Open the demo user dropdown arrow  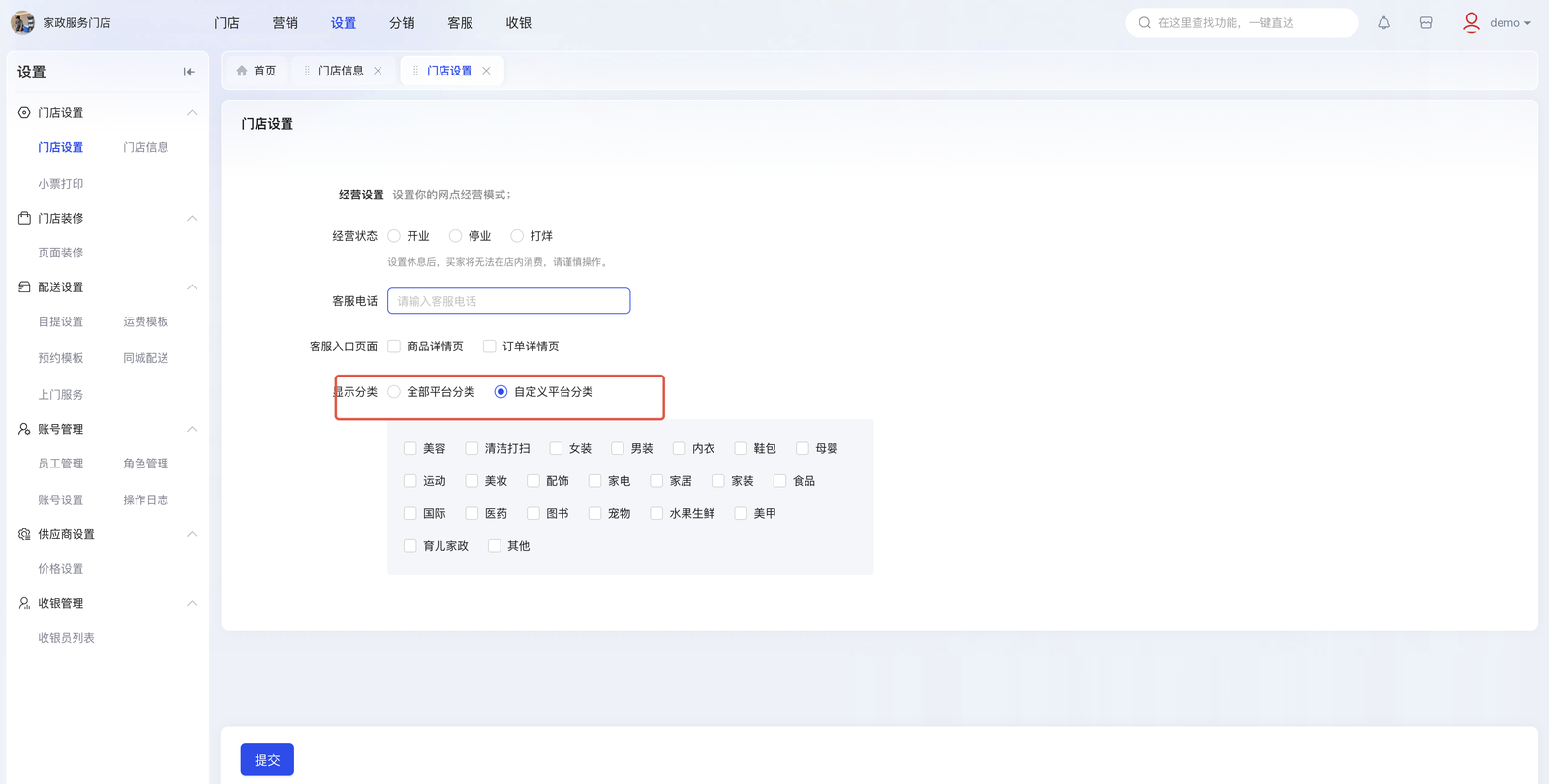[x=1527, y=23]
